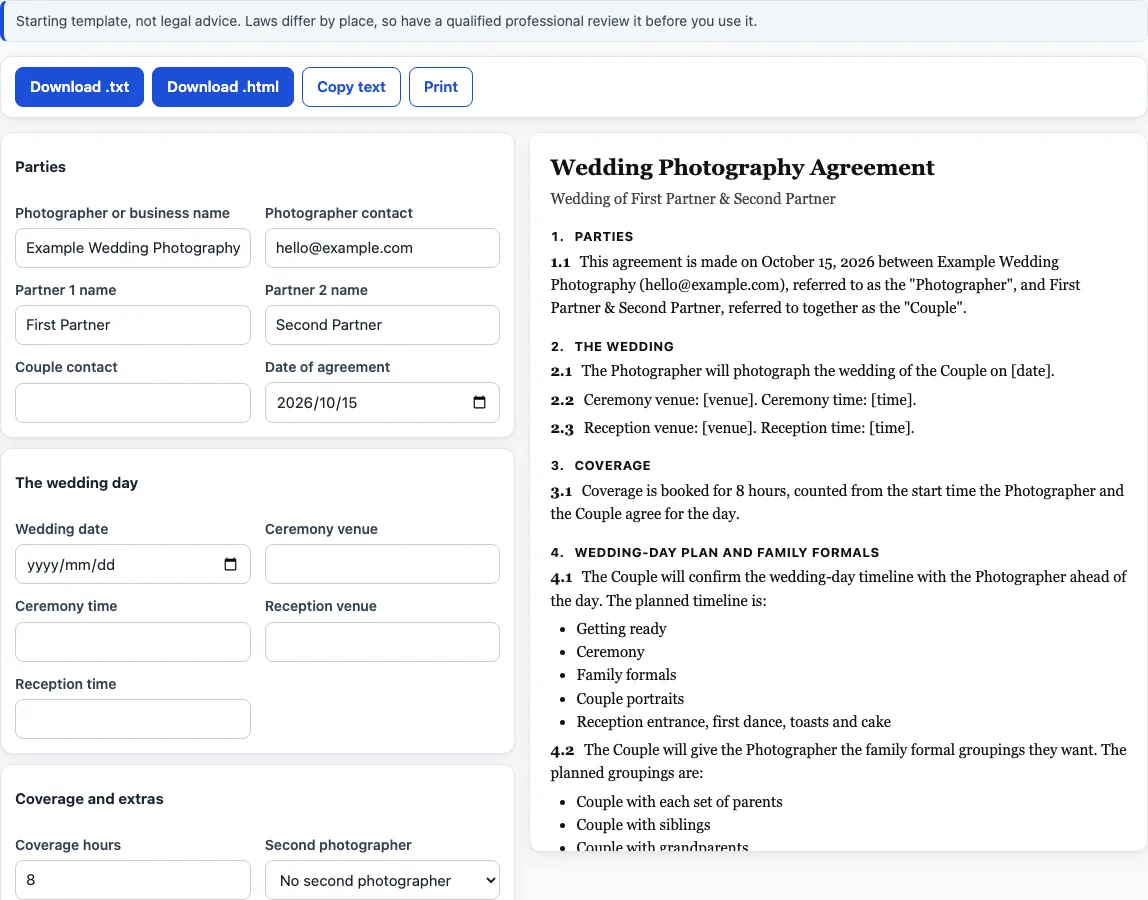Click 'Couple with each set of parents' bullet
This screenshot has height=900, width=1148.
(679, 801)
